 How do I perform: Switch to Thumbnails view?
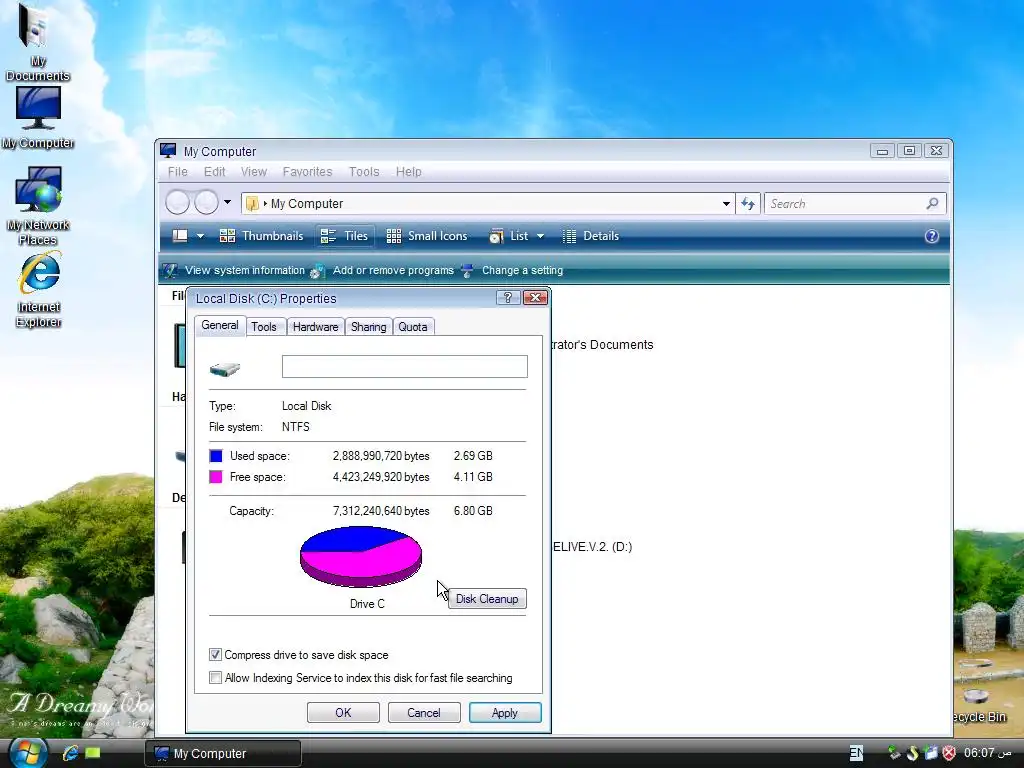(262, 236)
